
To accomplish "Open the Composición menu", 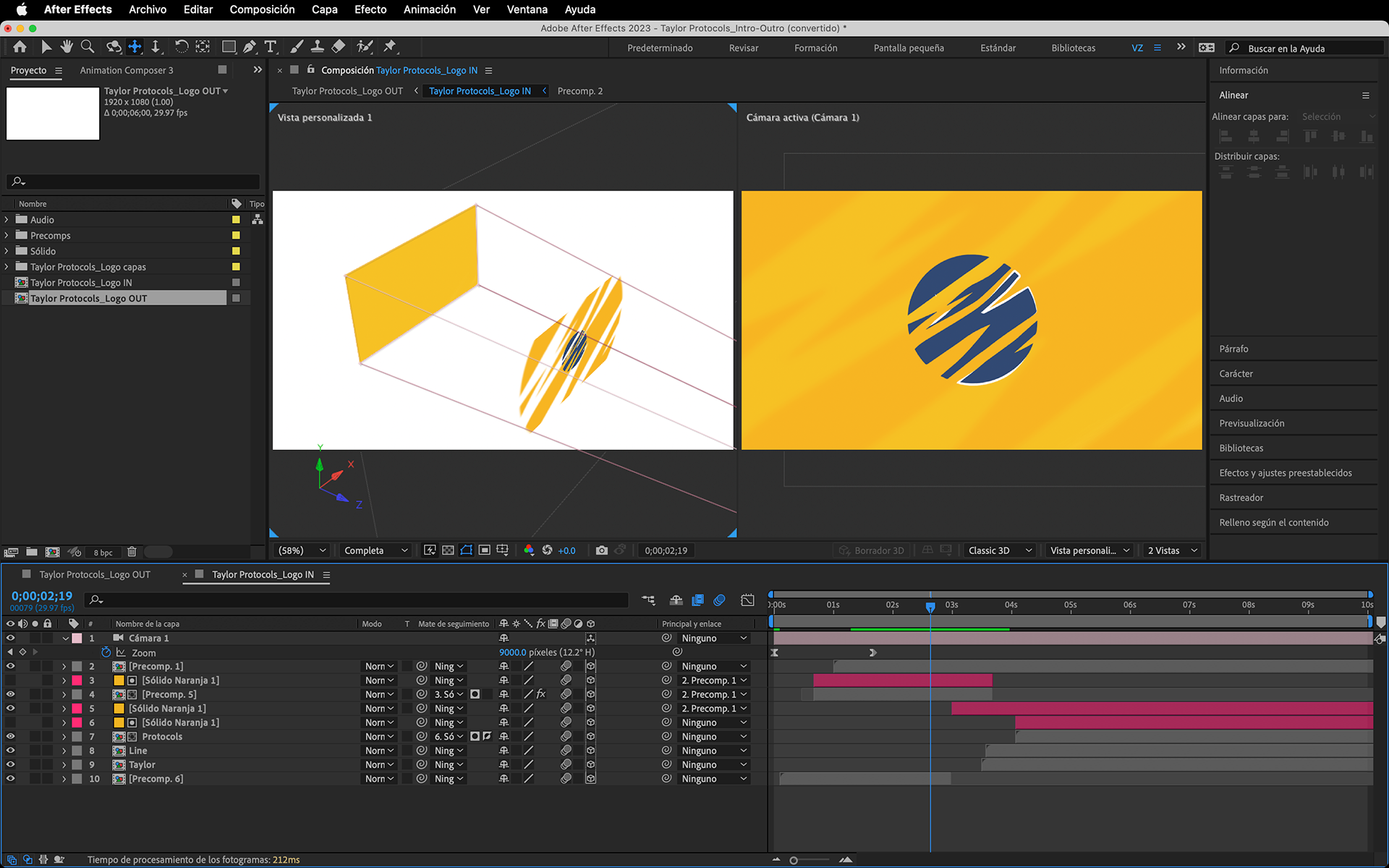I will (262, 9).
